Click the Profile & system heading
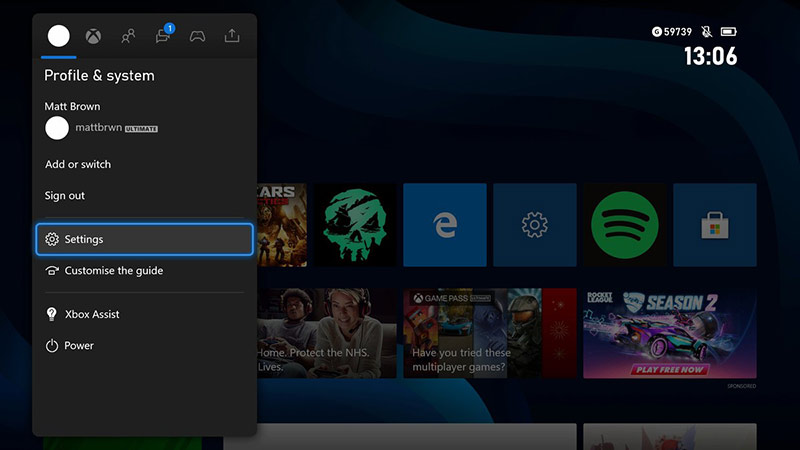The image size is (800, 450). [x=99, y=76]
